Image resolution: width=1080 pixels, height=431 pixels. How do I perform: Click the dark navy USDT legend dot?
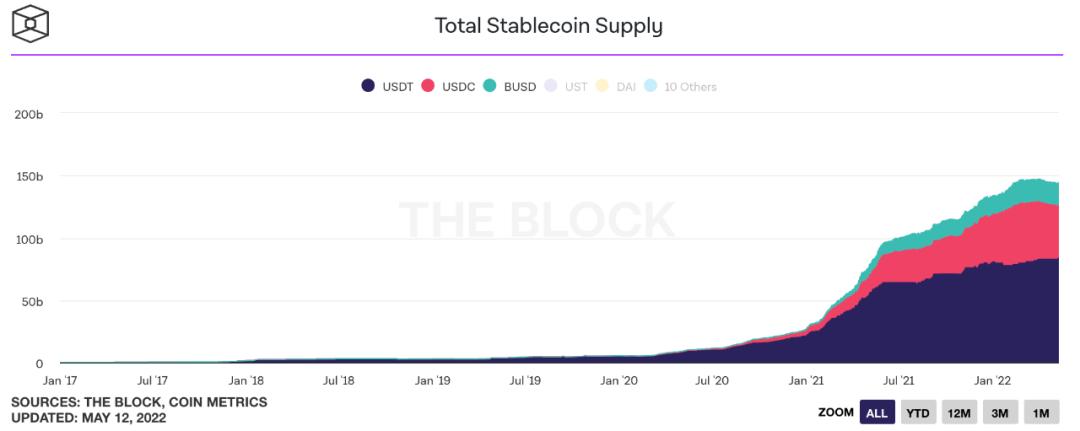tap(369, 87)
